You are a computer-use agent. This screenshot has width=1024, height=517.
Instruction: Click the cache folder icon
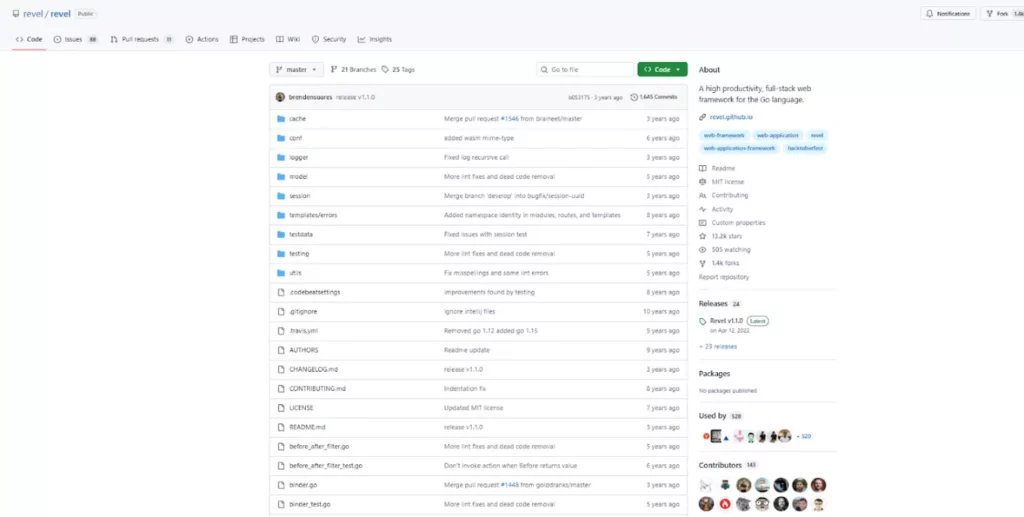point(281,118)
